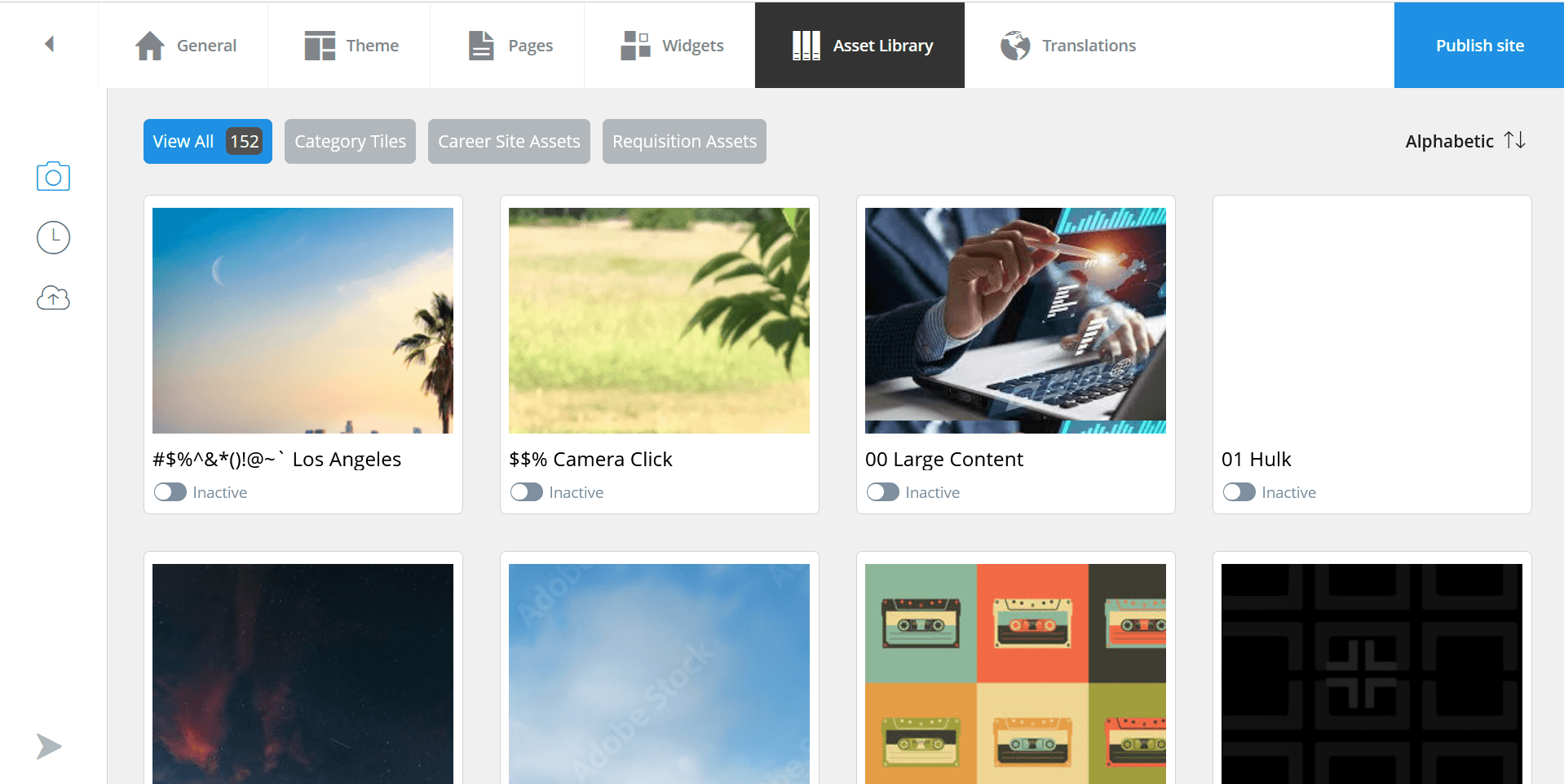Open the cassette tapes pattern thumbnail
Screen dimensions: 1564x784
pyautogui.click(x=1015, y=674)
